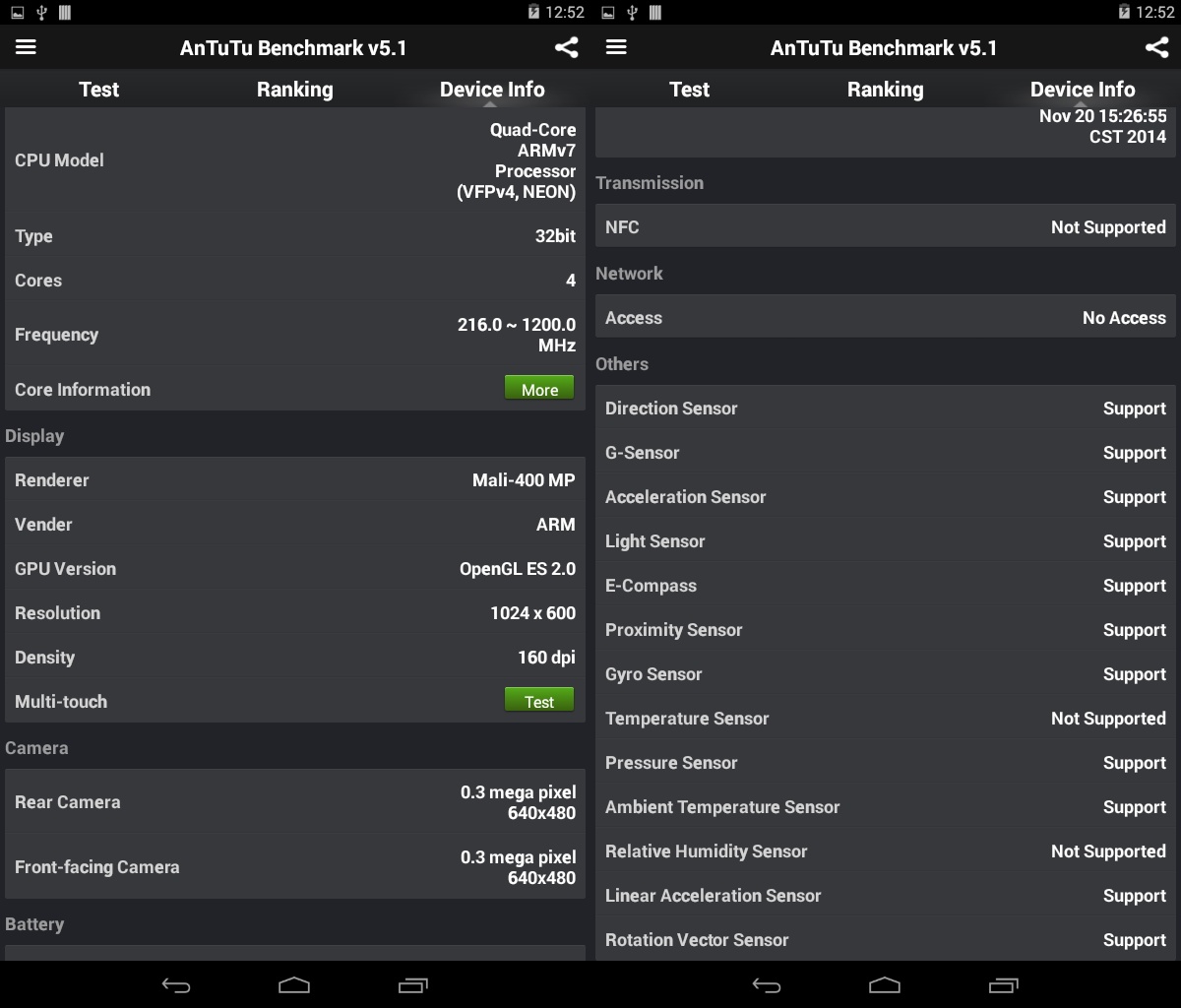Screen dimensions: 1181x1008
Task: Tap the Others section header
Action: [622, 364]
